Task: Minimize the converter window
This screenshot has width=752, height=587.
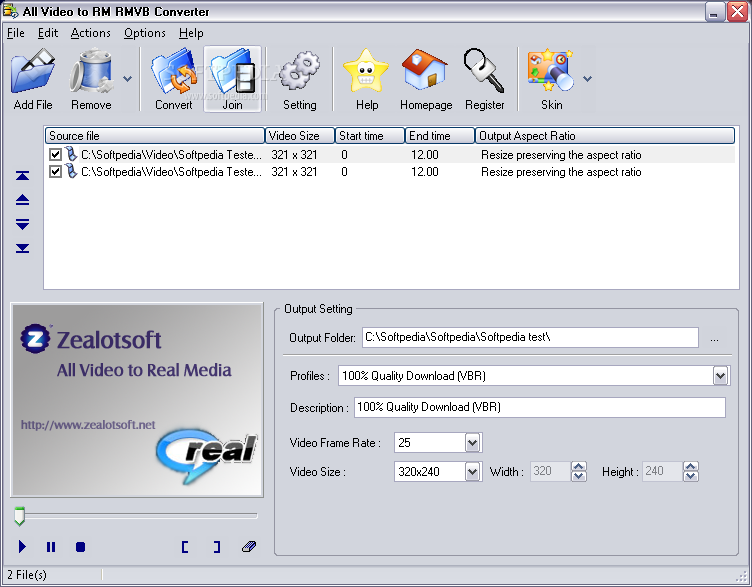Action: [x=714, y=12]
